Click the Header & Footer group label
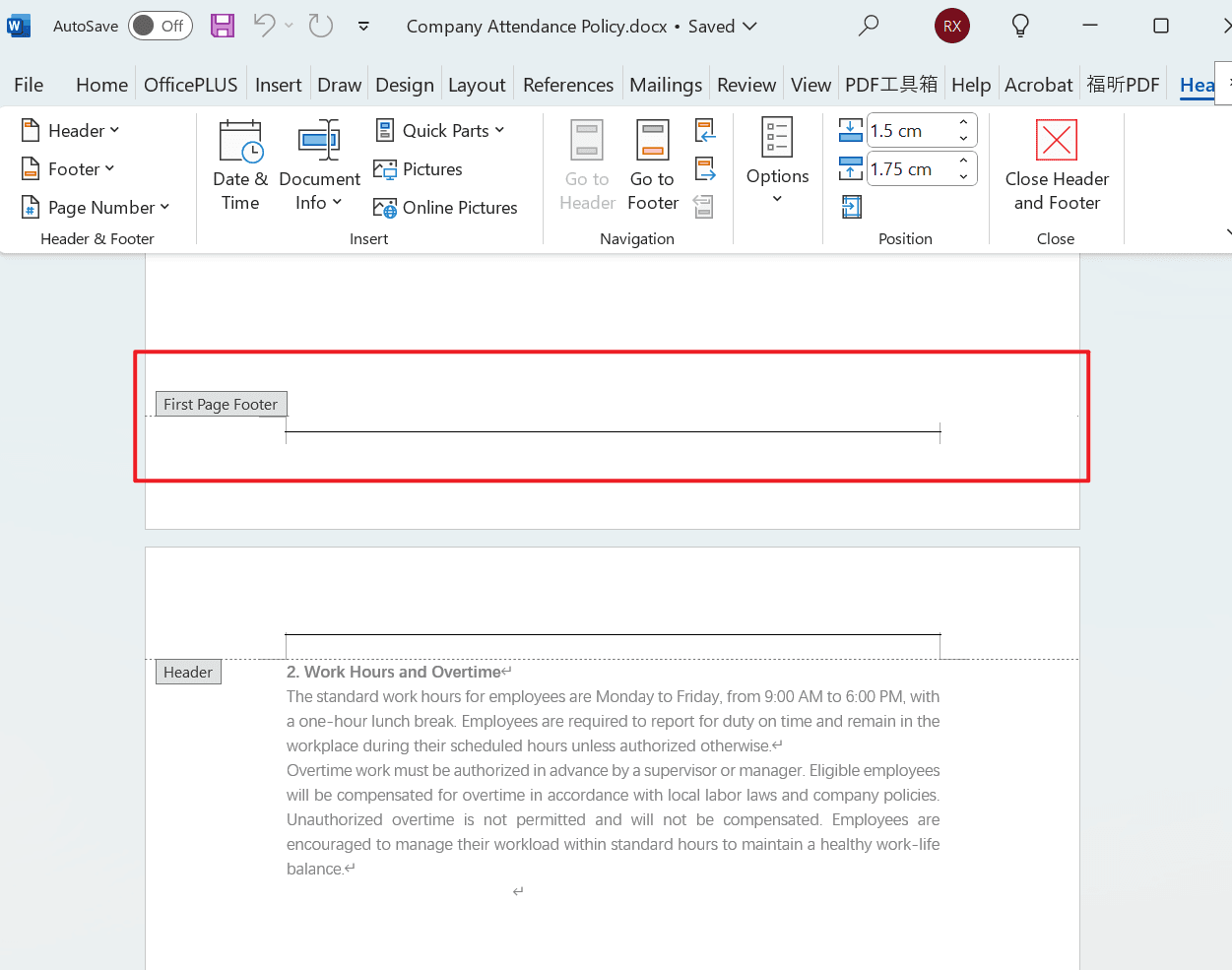 coord(97,238)
